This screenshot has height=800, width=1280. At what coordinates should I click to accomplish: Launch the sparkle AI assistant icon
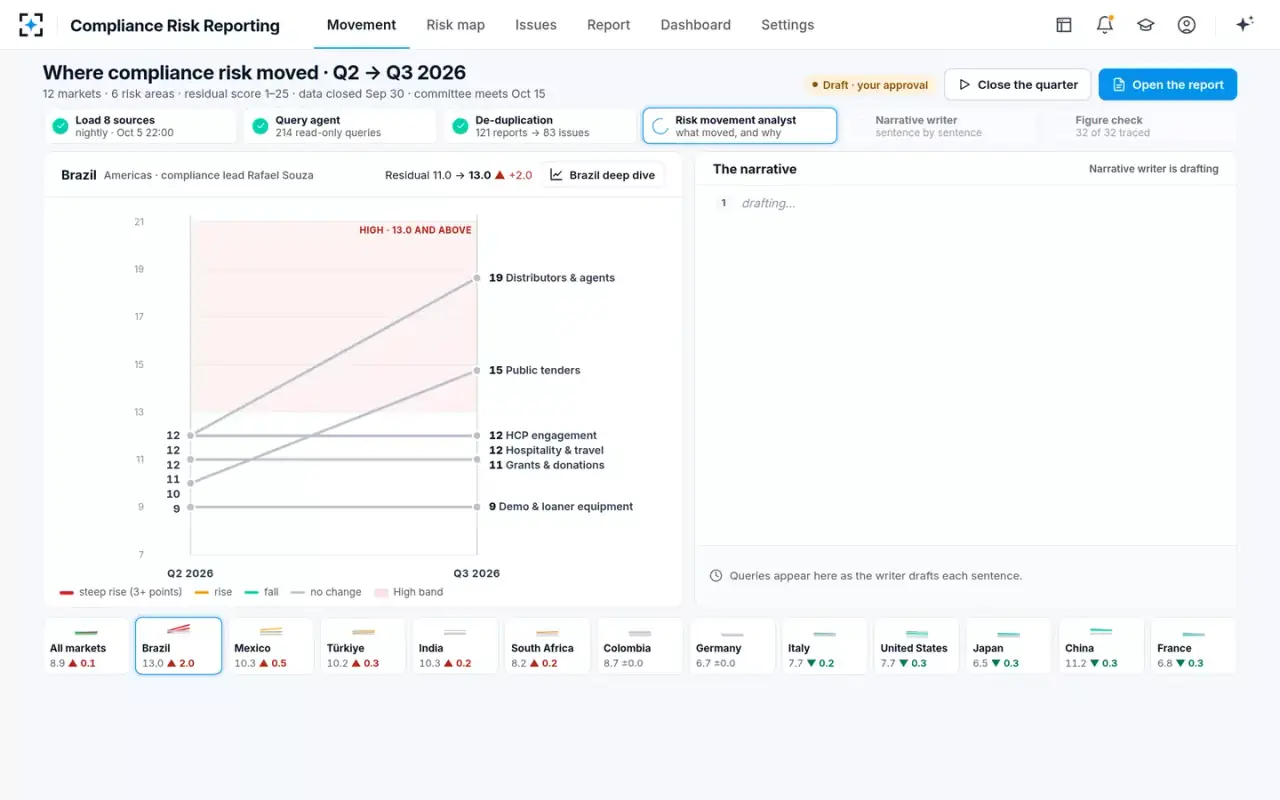pos(1245,25)
